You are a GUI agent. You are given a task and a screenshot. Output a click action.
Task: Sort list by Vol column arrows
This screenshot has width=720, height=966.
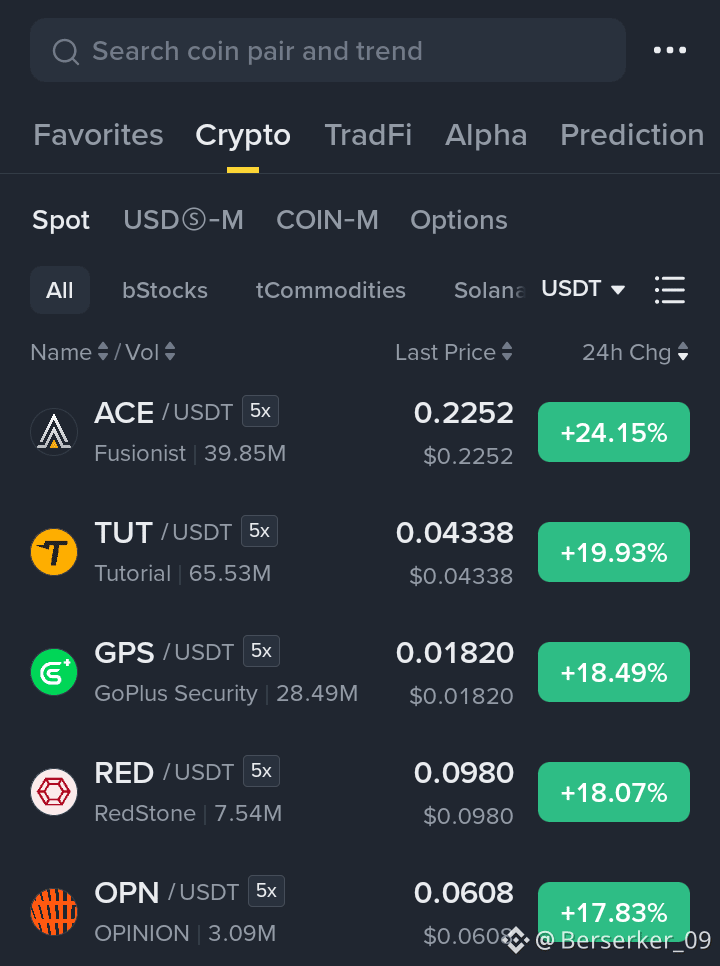pos(170,352)
